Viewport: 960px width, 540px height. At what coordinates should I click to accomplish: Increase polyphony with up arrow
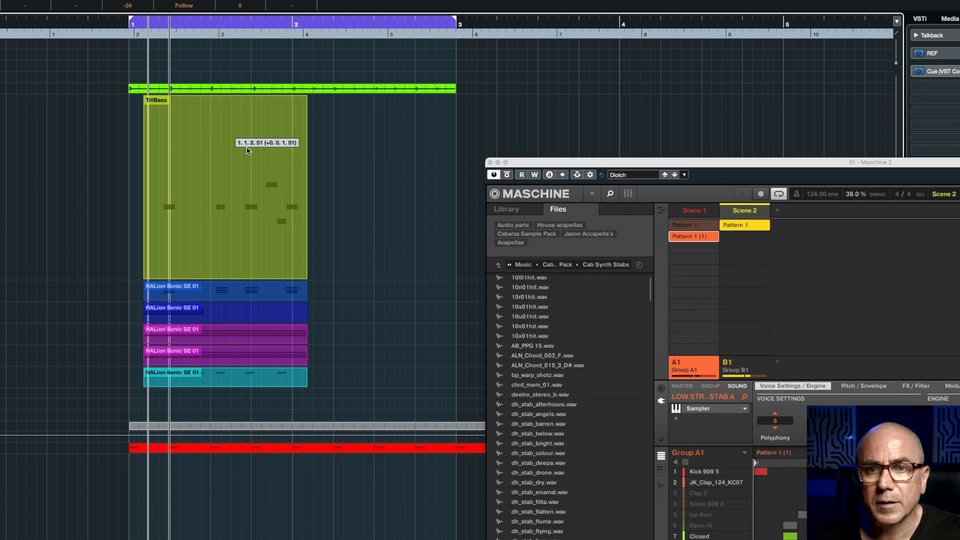tap(775, 414)
